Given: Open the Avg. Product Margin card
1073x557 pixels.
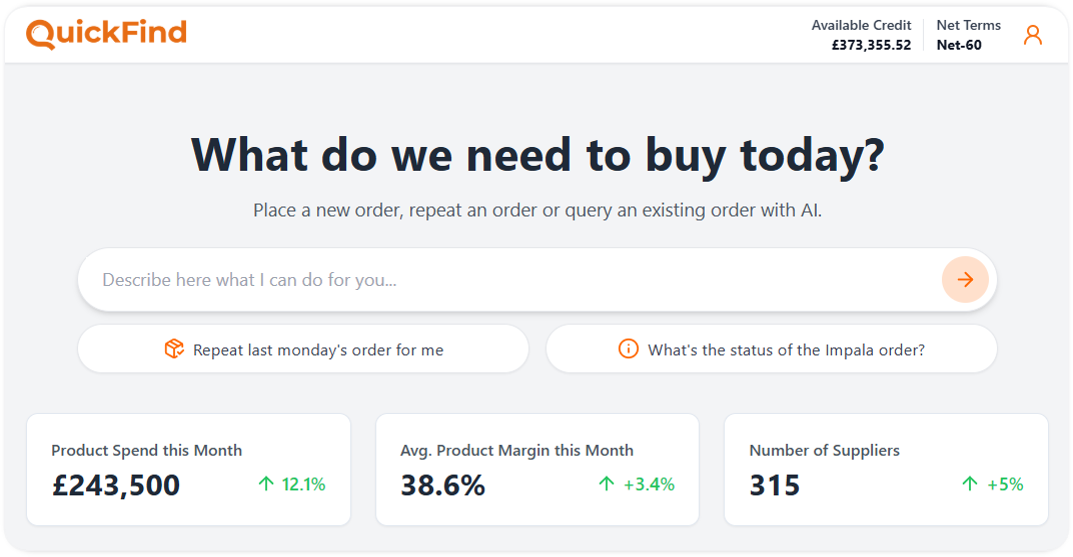Looking at the screenshot, I should (x=537, y=469).
